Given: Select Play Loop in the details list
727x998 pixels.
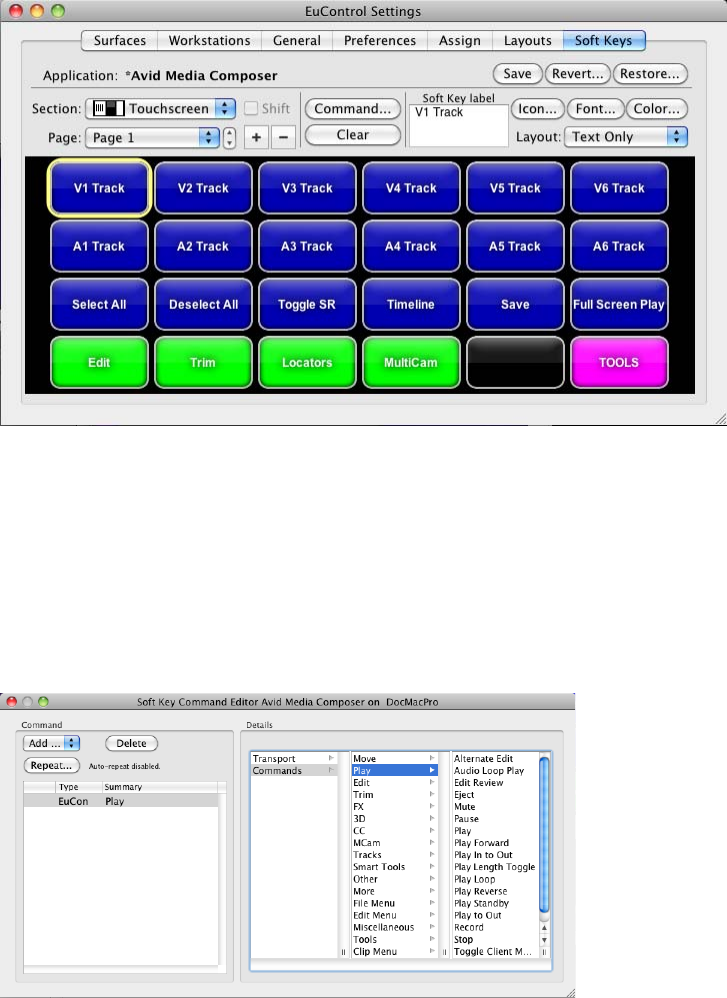Looking at the screenshot, I should pos(474,879).
